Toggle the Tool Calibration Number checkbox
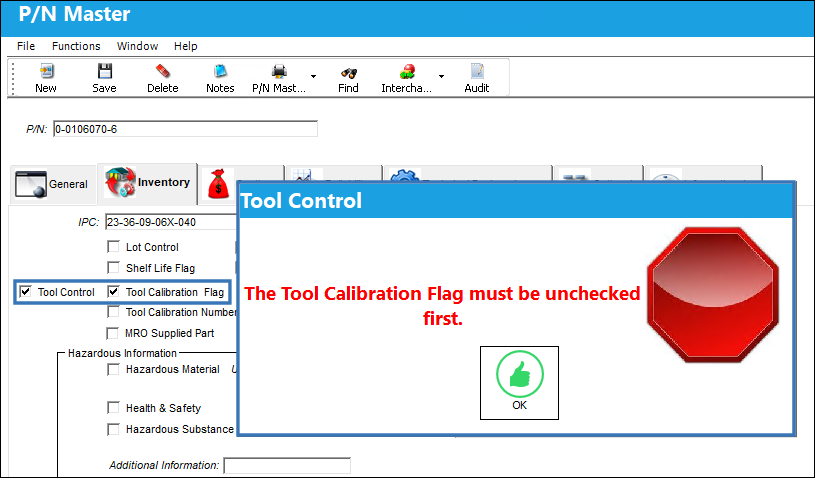Screen dimensions: 815x478 (x=113, y=312)
